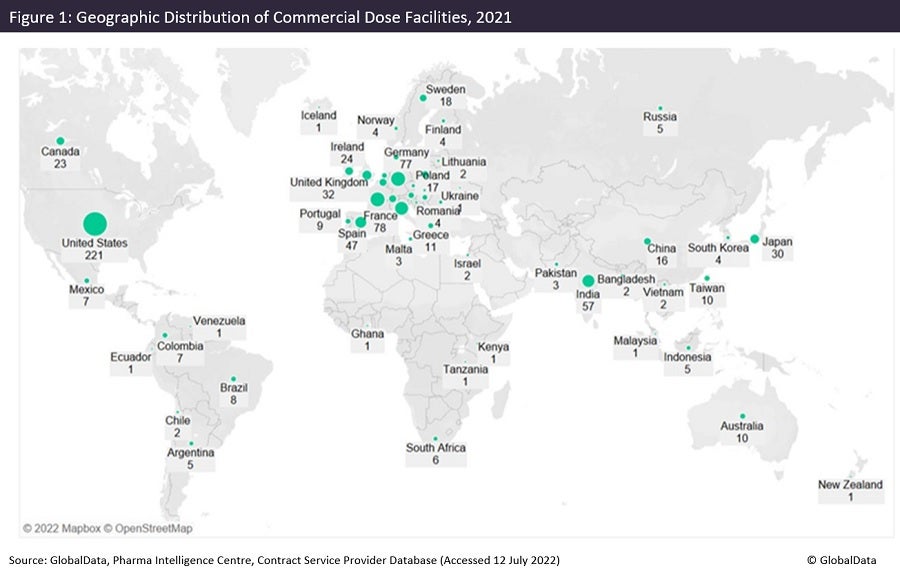Select the Spain circle marker
The width and height of the screenshot is (900, 573).
[x=360, y=222]
